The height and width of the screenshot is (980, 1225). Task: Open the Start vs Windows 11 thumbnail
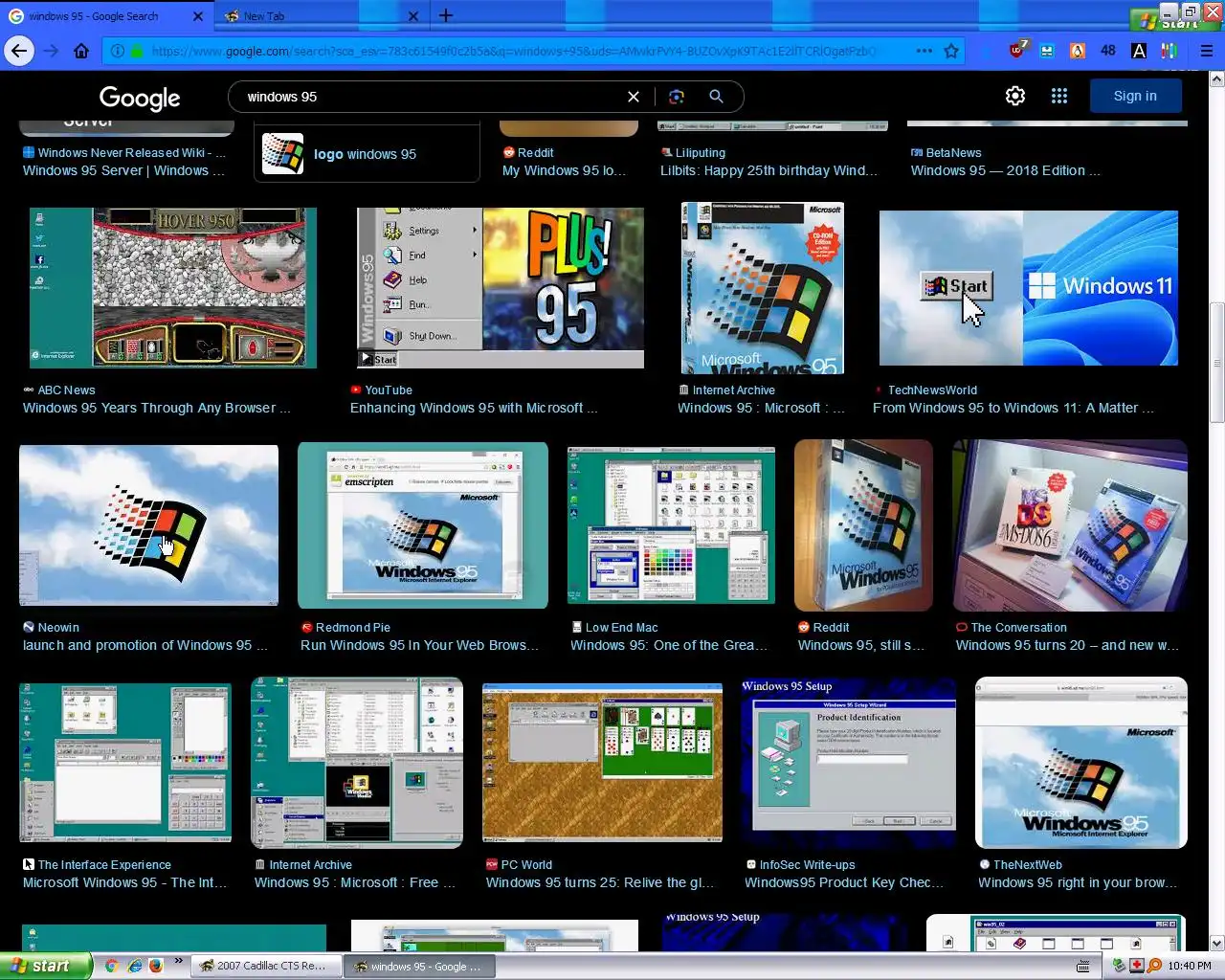1029,288
